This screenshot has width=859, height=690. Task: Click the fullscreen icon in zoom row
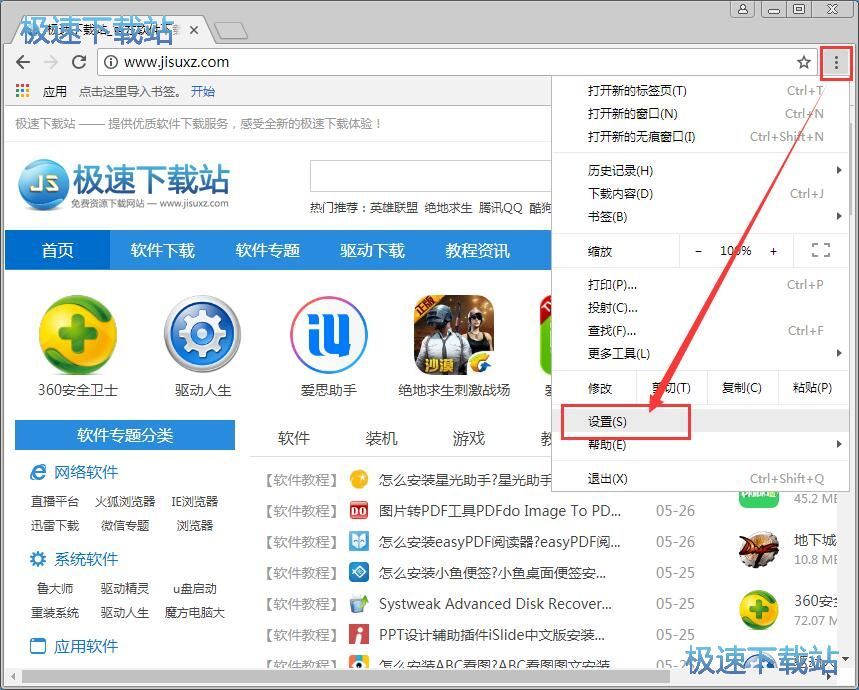(x=820, y=251)
